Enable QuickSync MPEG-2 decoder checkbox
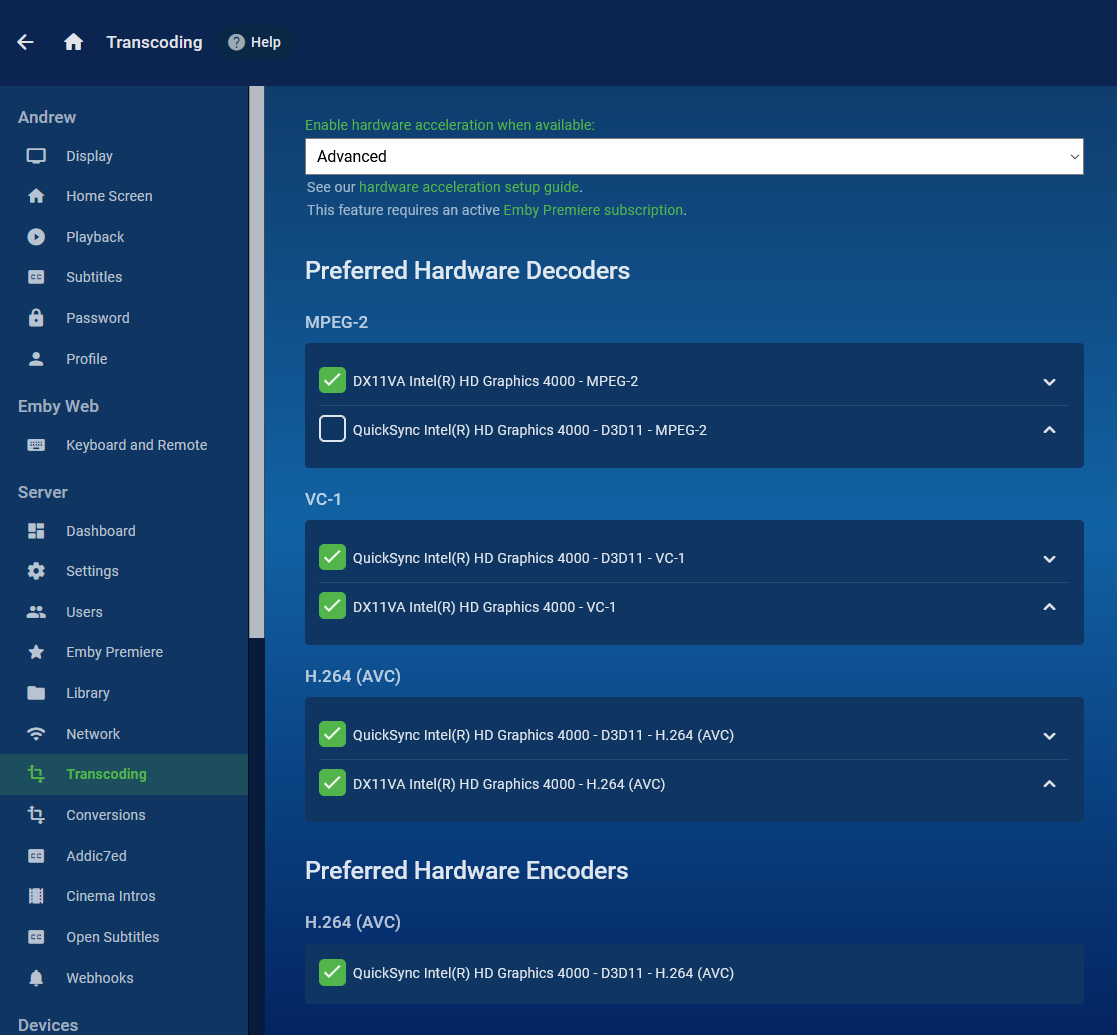This screenshot has width=1117, height=1035. tap(332, 429)
